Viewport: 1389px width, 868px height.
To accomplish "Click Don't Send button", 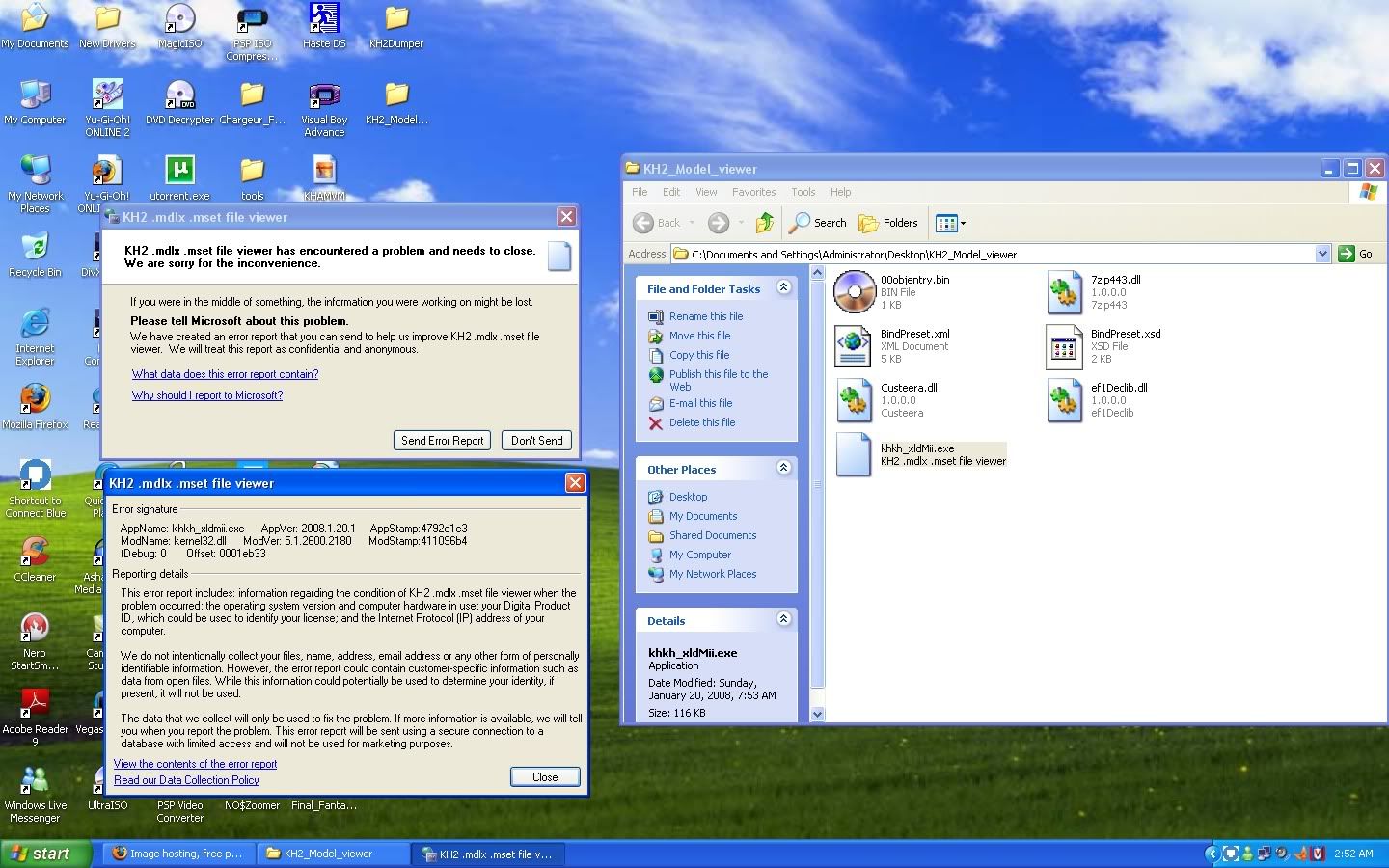I will [537, 441].
